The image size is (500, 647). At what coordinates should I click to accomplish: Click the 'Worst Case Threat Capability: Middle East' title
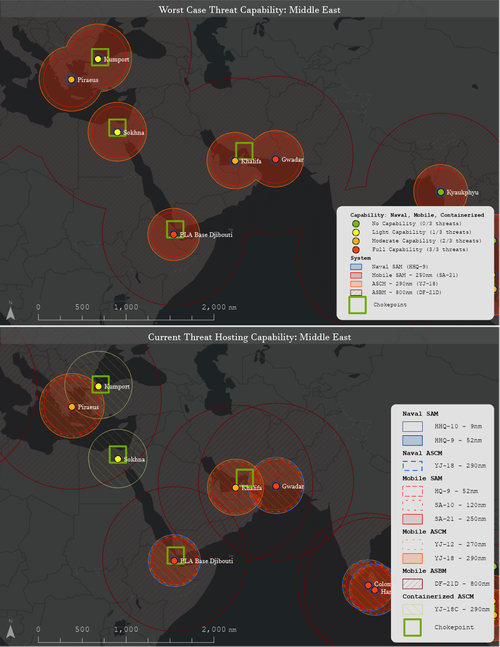coord(250,9)
